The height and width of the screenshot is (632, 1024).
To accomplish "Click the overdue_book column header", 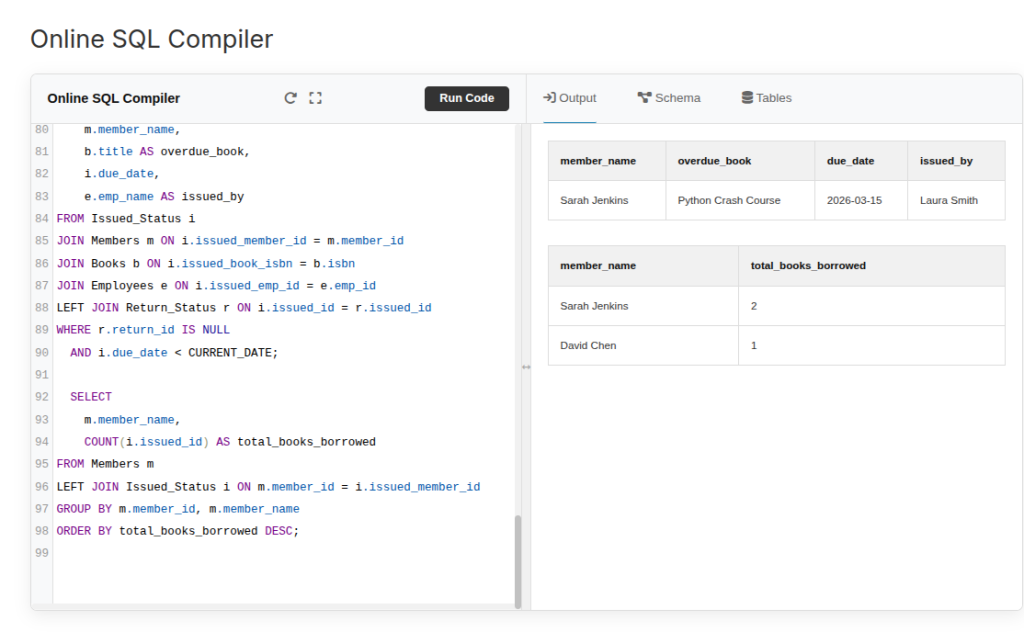I will (x=714, y=161).
